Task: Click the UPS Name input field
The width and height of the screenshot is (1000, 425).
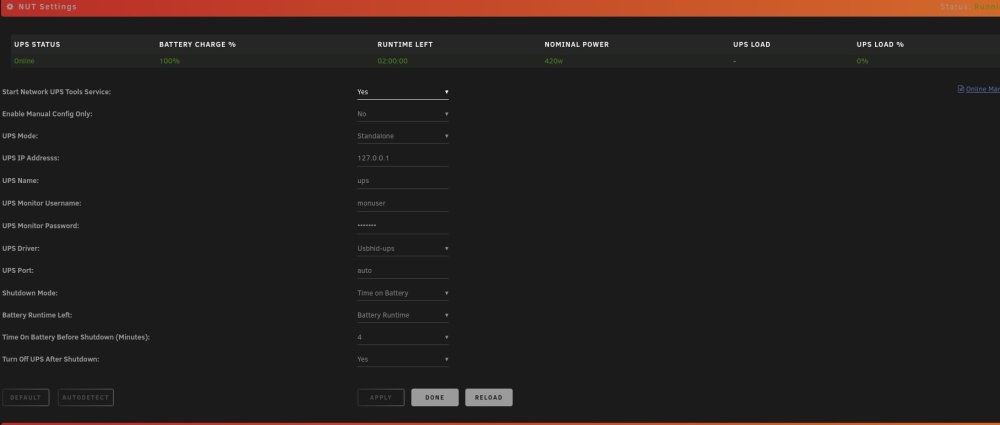Action: tap(402, 181)
